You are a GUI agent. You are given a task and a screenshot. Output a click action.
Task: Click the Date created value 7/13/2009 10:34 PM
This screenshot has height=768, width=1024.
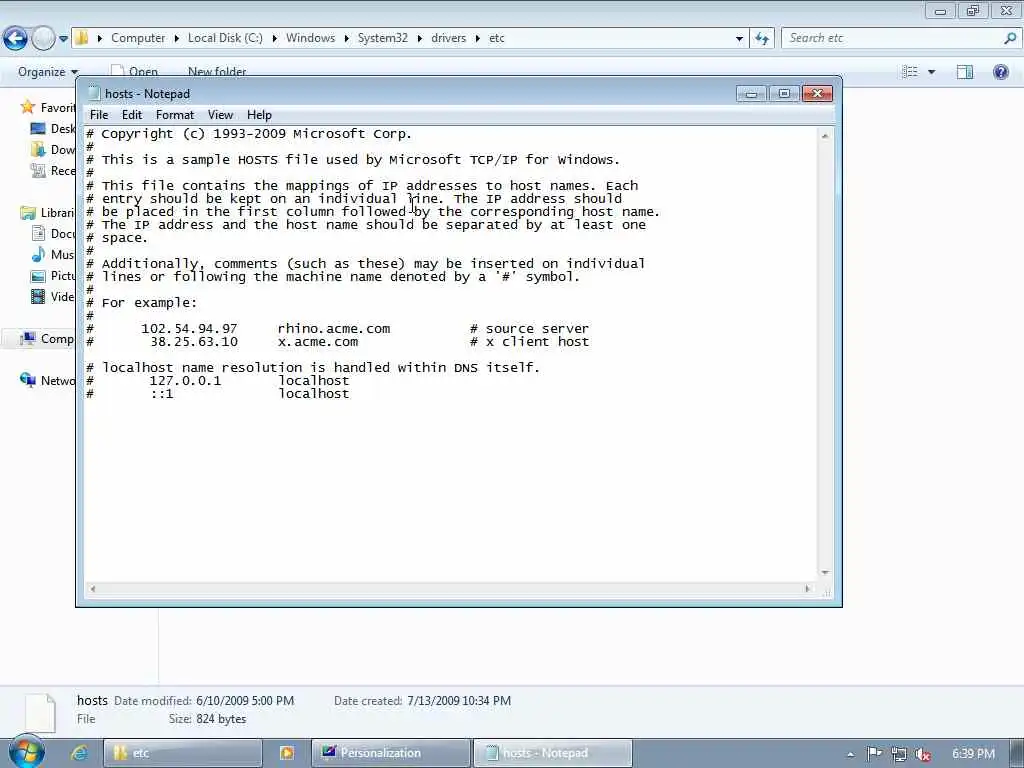click(x=459, y=701)
